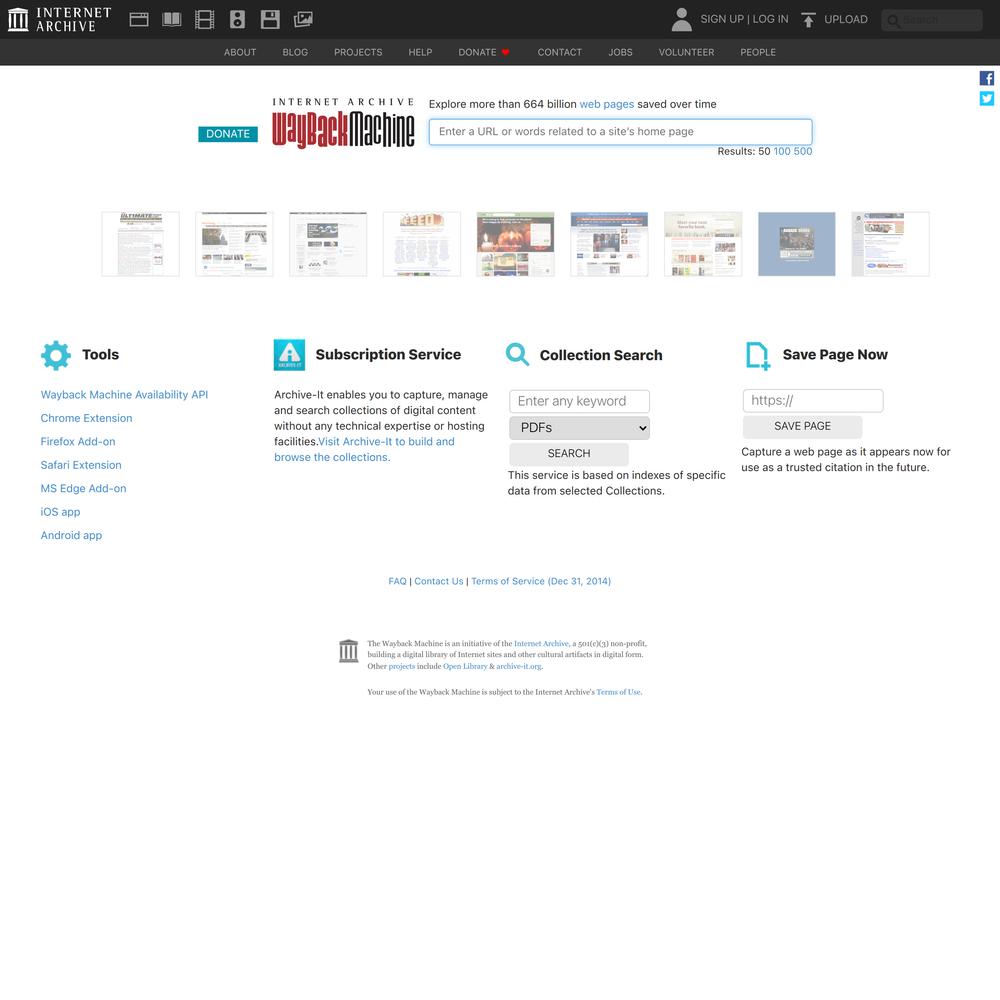Open the Firefox Add-on link

coord(78,441)
